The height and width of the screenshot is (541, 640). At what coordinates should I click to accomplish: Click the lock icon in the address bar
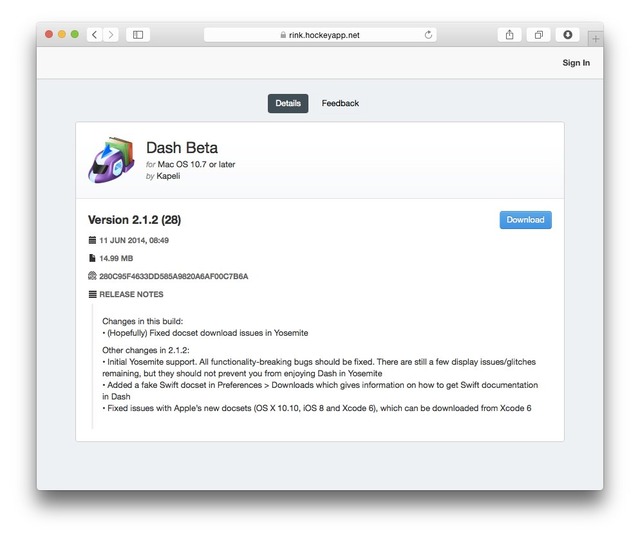pyautogui.click(x=283, y=35)
